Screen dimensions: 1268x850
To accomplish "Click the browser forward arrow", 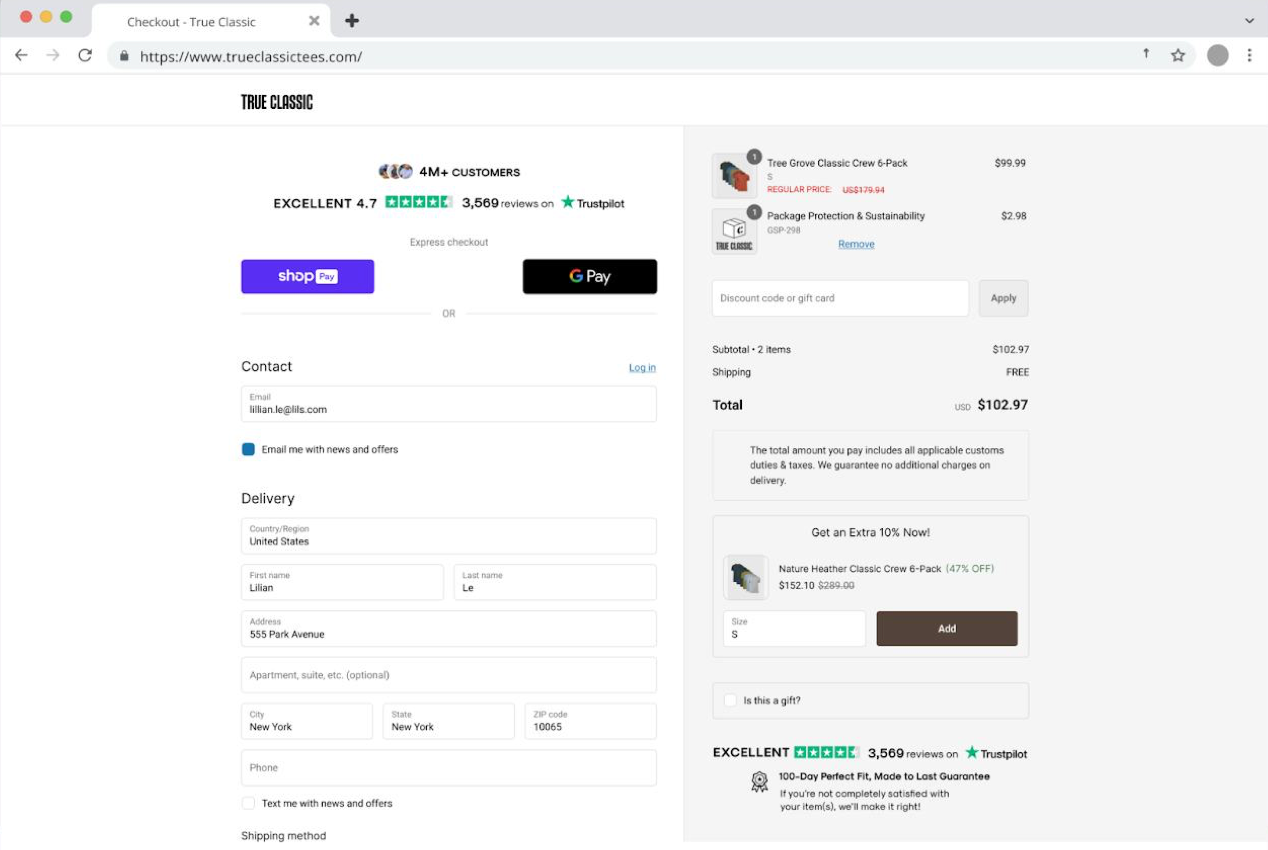I will [x=53, y=56].
